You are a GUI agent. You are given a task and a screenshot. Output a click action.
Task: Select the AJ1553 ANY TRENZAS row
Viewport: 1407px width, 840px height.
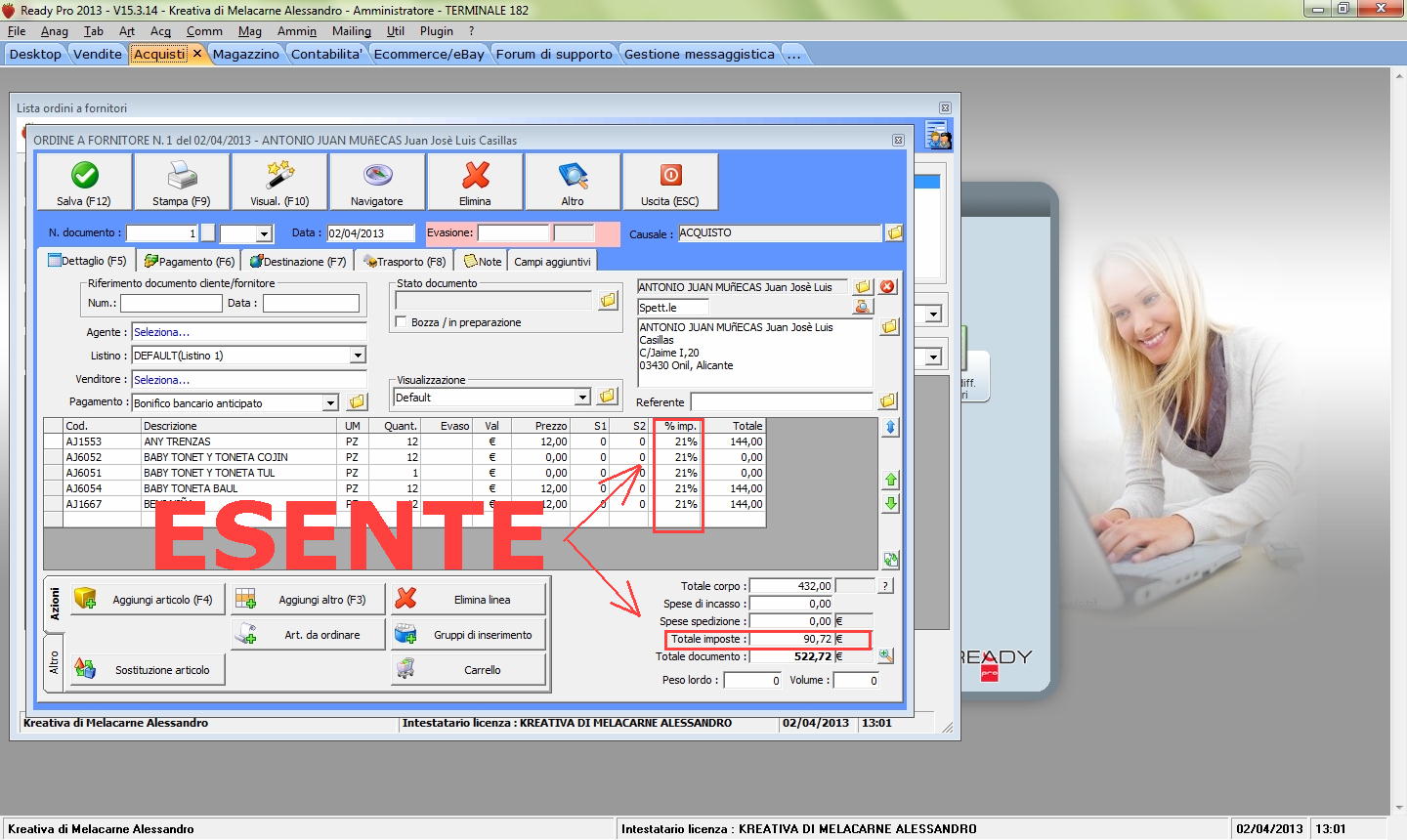(x=405, y=441)
